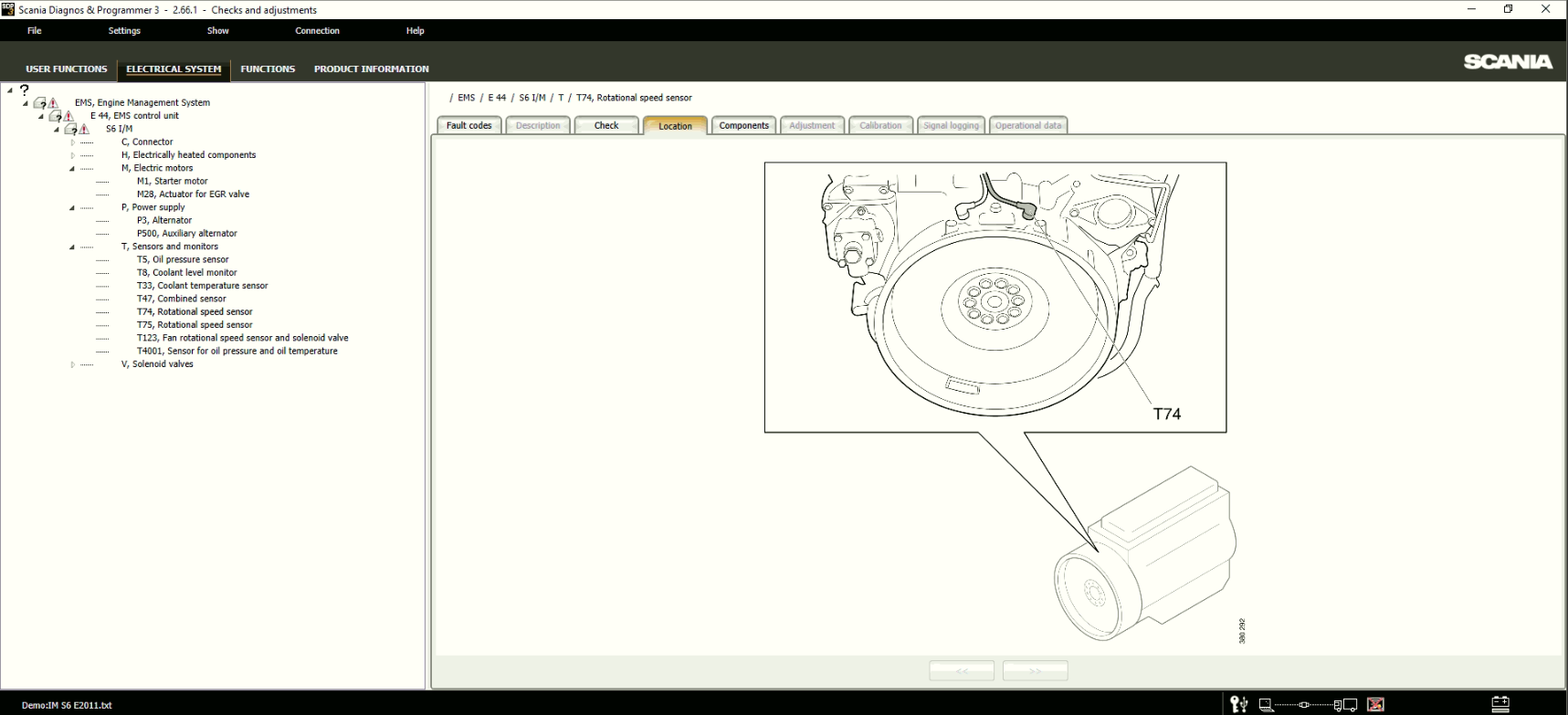Click the Scania logo
This screenshot has width=1568, height=715.
coord(1508,61)
